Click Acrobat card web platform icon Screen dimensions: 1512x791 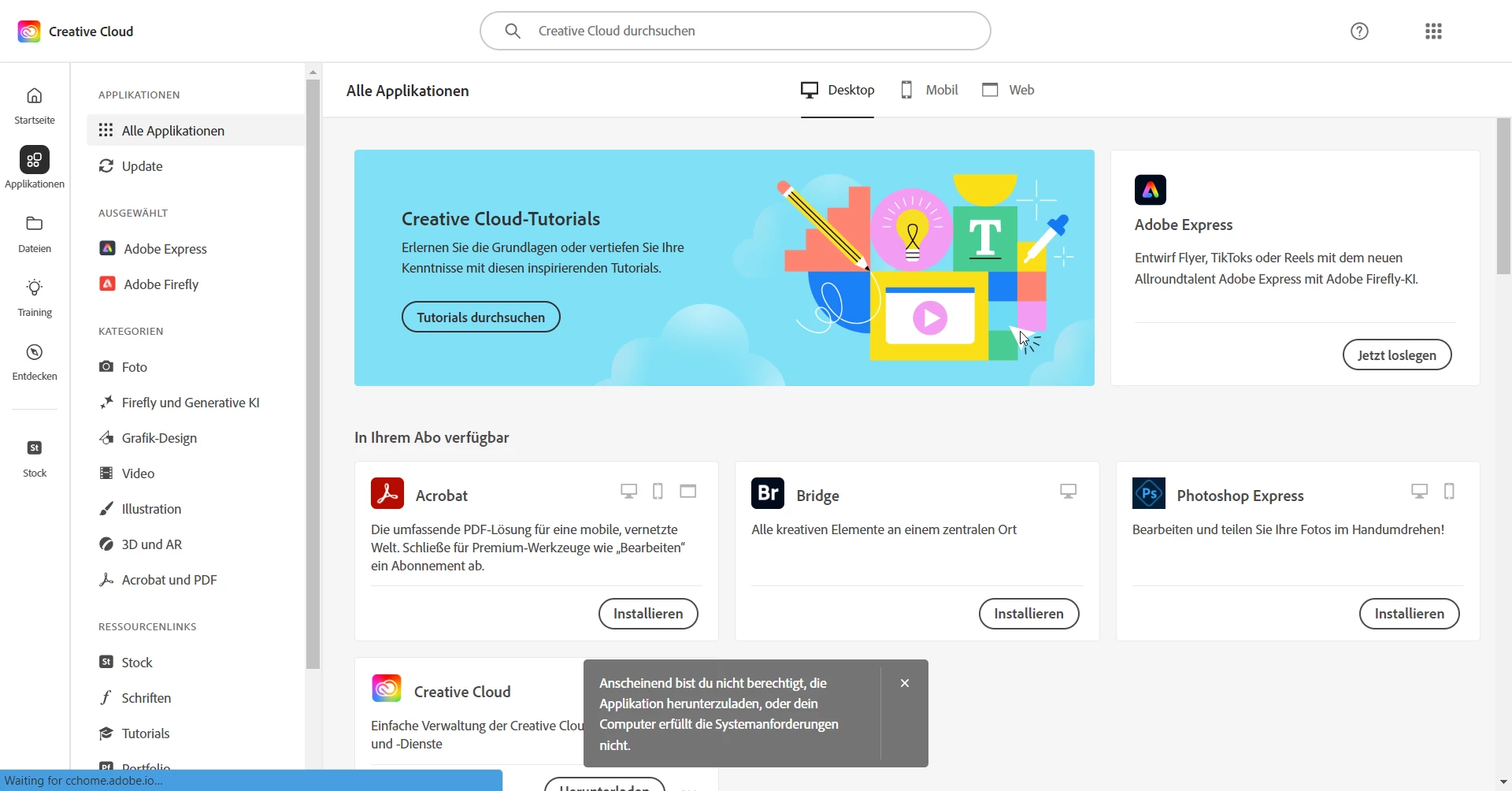[x=688, y=492]
